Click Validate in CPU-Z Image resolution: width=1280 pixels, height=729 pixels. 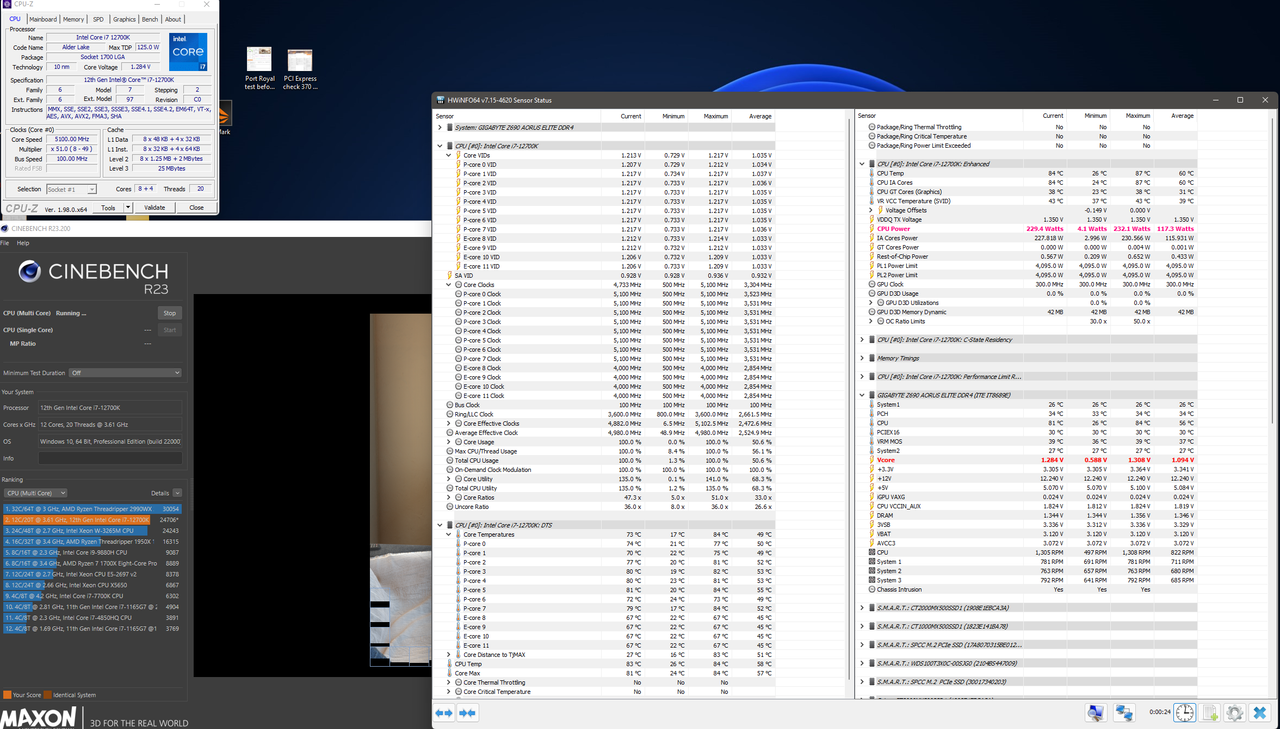(x=155, y=208)
